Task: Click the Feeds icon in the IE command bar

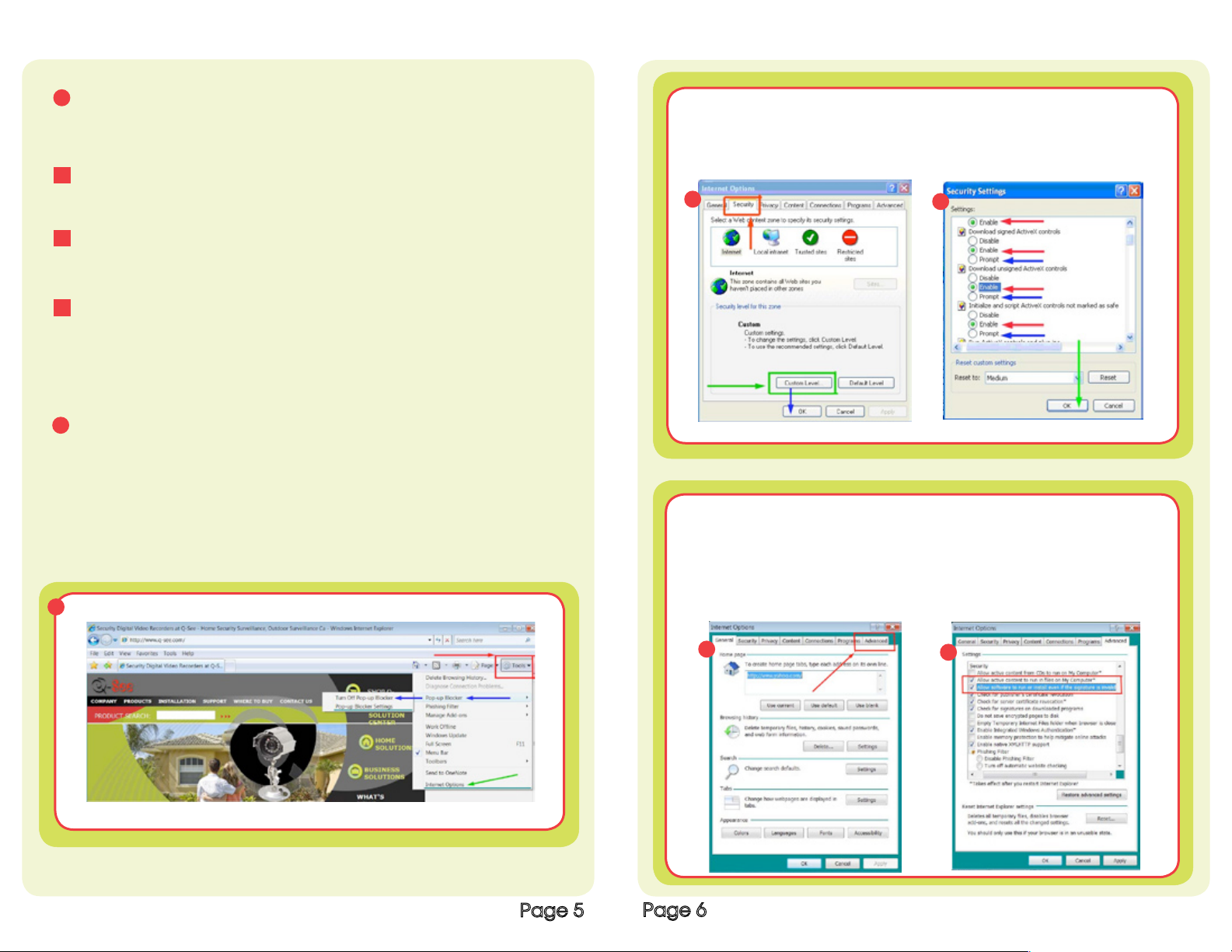Action: tap(436, 665)
